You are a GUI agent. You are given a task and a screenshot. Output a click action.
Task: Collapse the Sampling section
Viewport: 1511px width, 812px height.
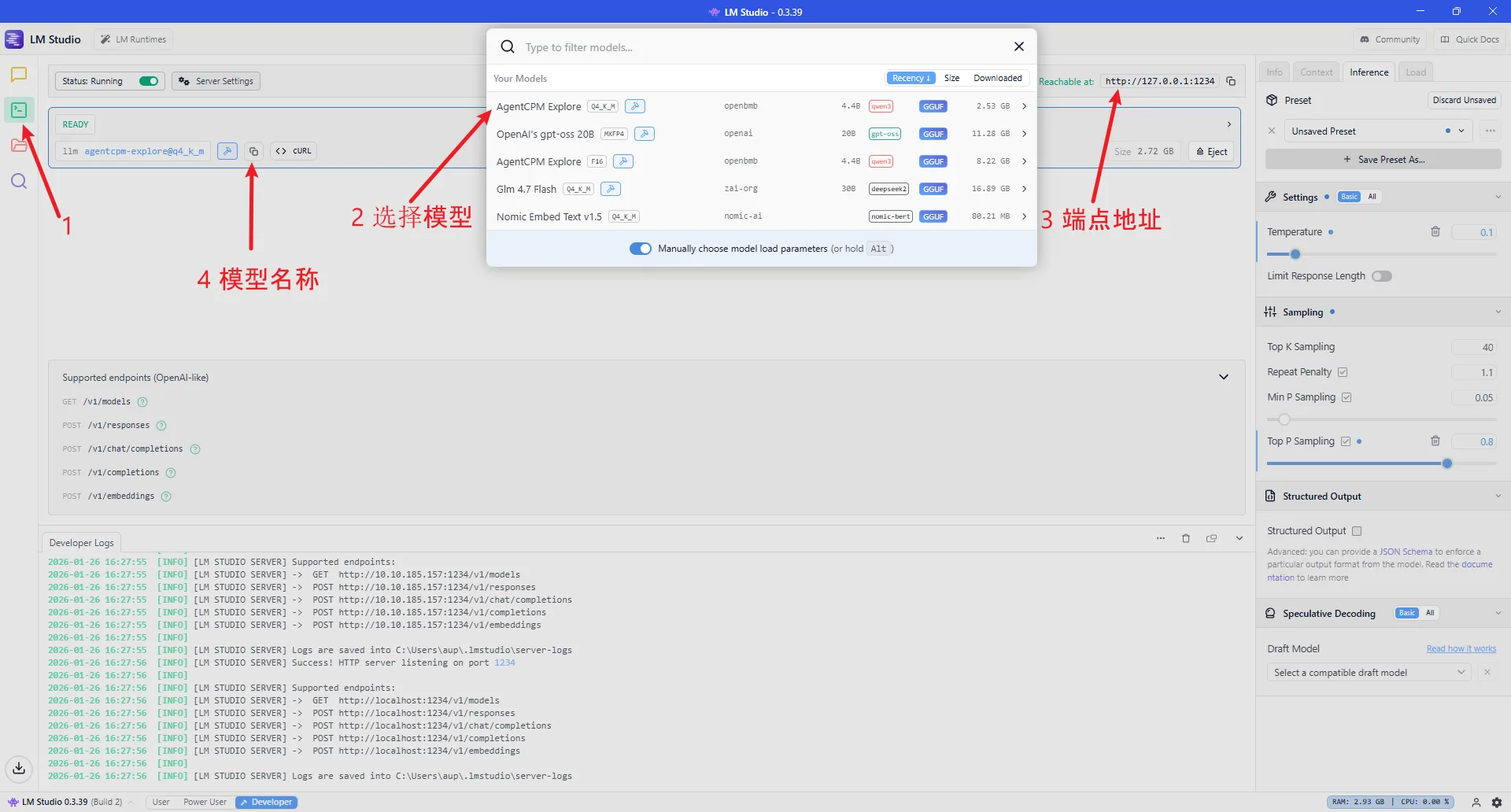point(1498,312)
